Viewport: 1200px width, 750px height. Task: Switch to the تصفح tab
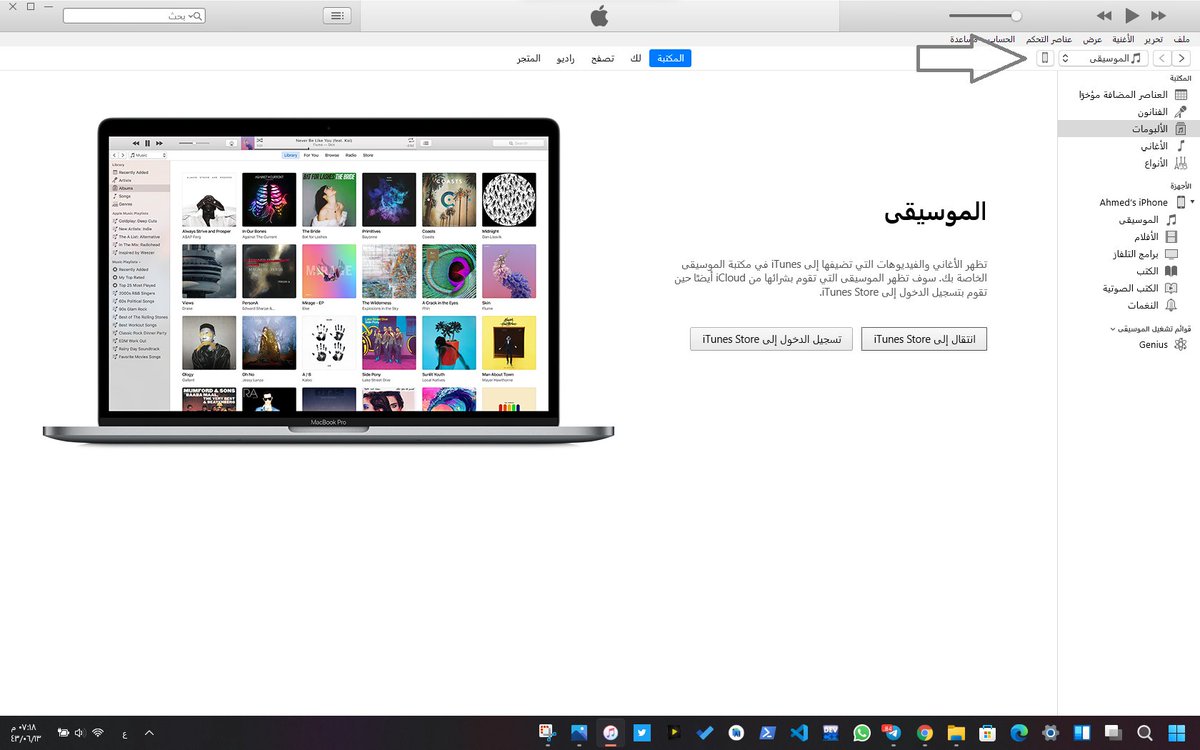[602, 59]
